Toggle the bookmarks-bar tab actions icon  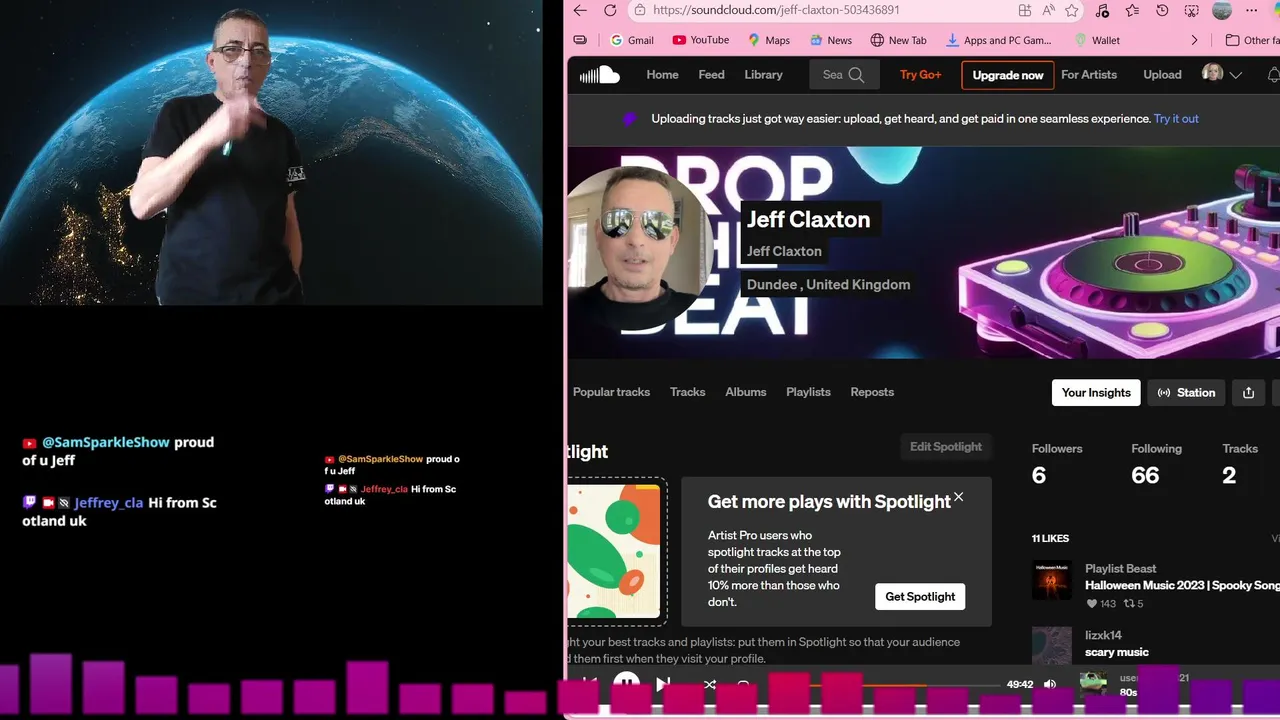point(580,40)
